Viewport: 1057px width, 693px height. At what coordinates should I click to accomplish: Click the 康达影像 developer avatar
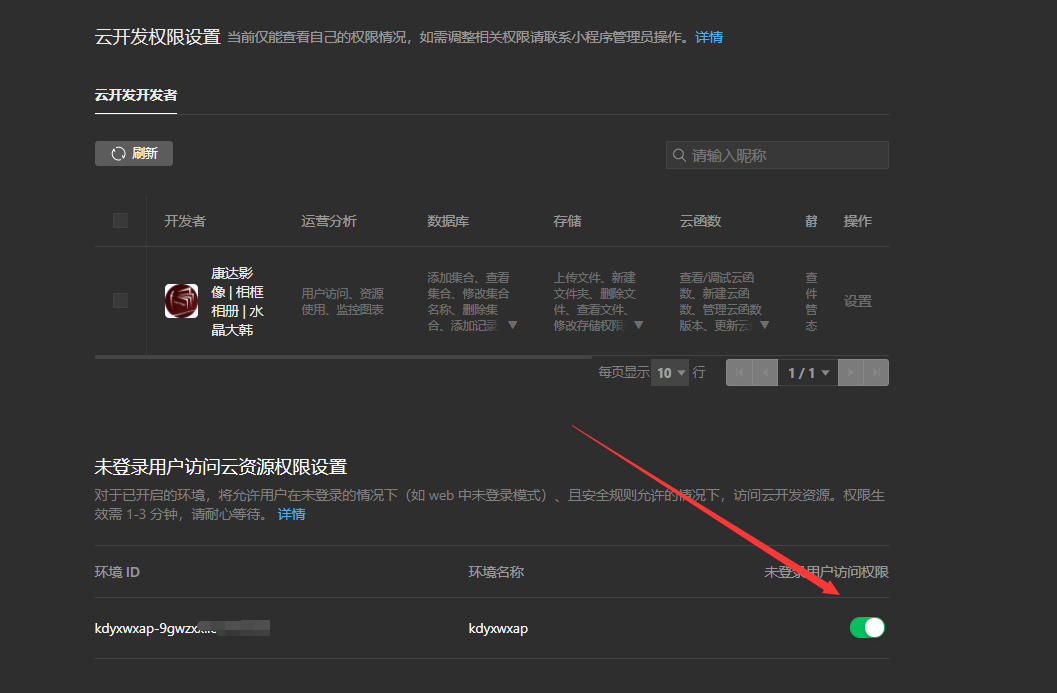181,301
